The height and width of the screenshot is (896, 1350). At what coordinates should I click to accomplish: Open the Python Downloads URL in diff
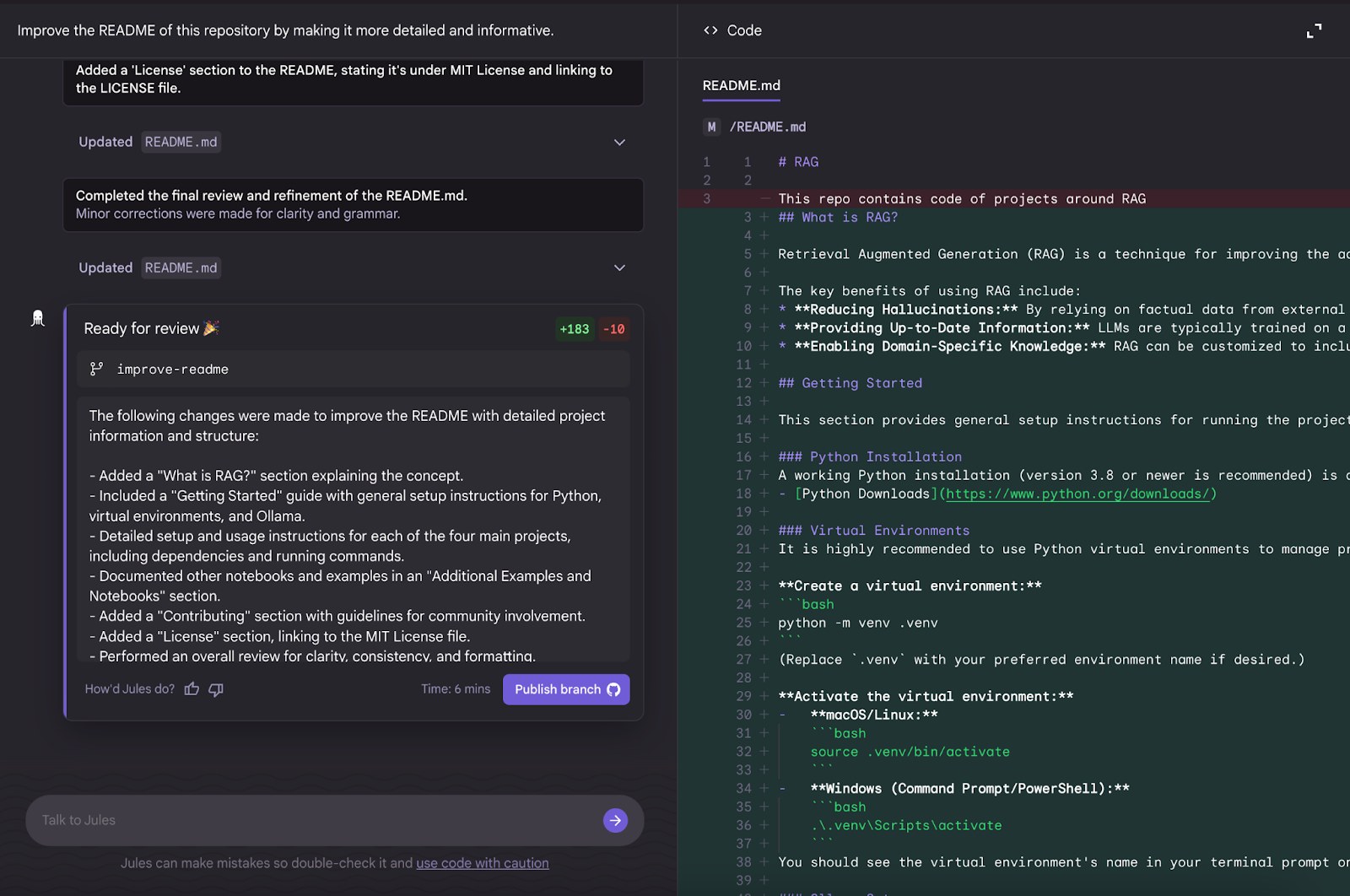pyautogui.click(x=1078, y=494)
